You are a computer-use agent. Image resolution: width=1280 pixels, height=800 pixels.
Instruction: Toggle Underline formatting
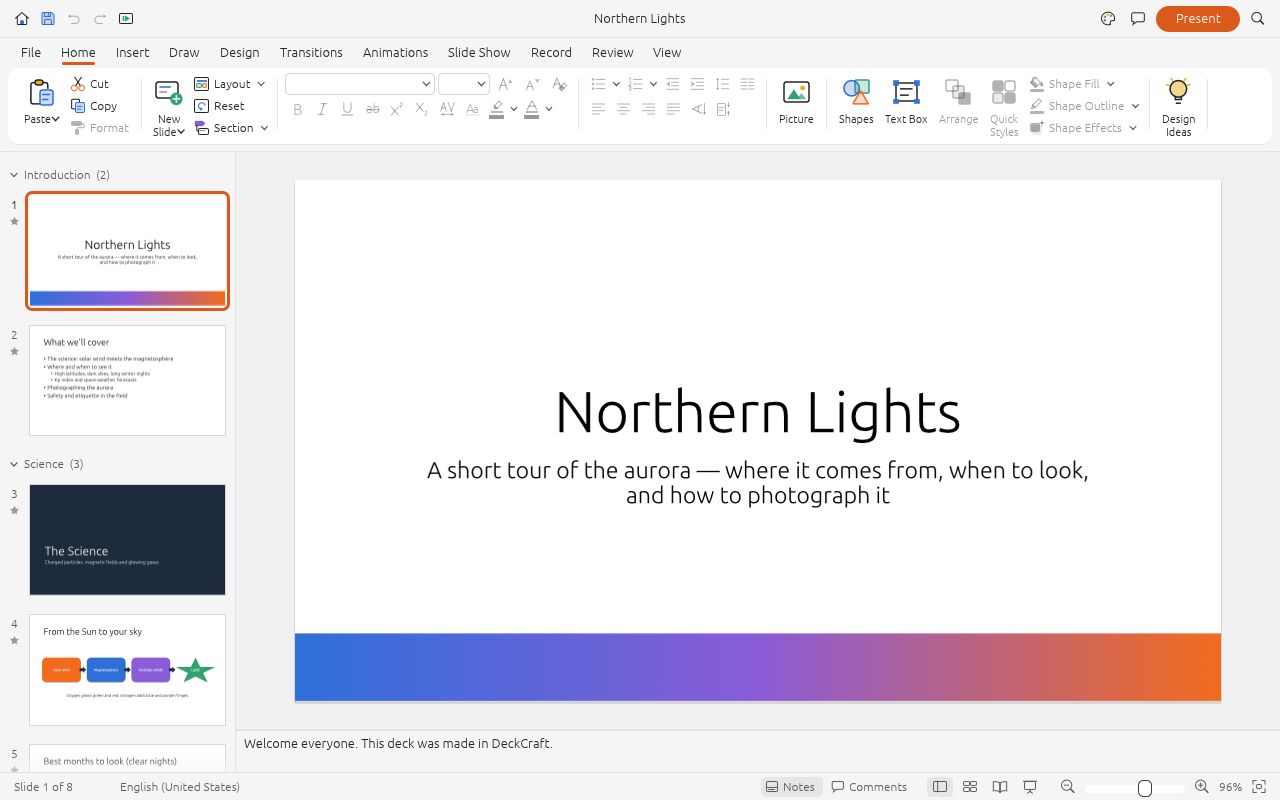347,109
